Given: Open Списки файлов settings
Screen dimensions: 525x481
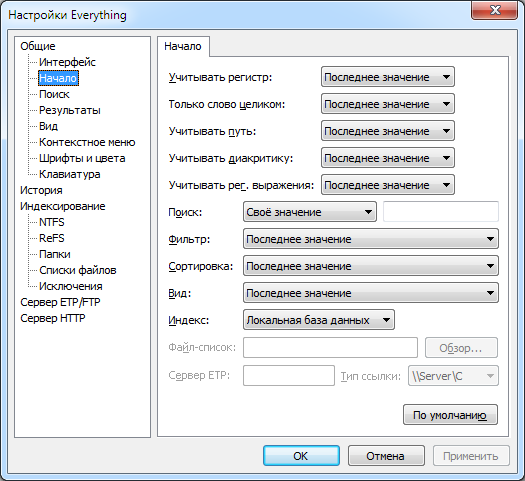Looking at the screenshot, I should pos(78,270).
